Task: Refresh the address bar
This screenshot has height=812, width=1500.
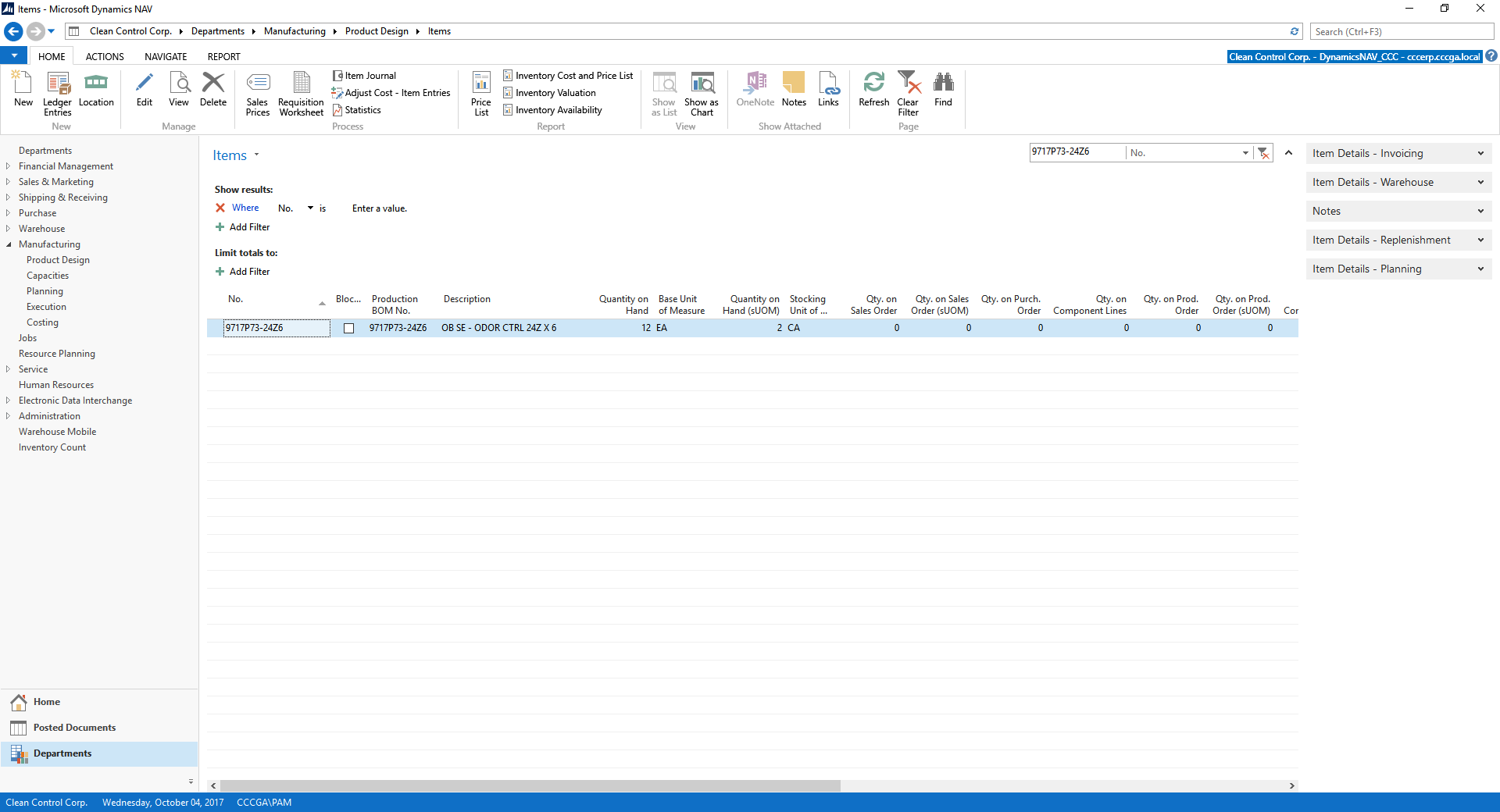Action: pyautogui.click(x=1295, y=31)
